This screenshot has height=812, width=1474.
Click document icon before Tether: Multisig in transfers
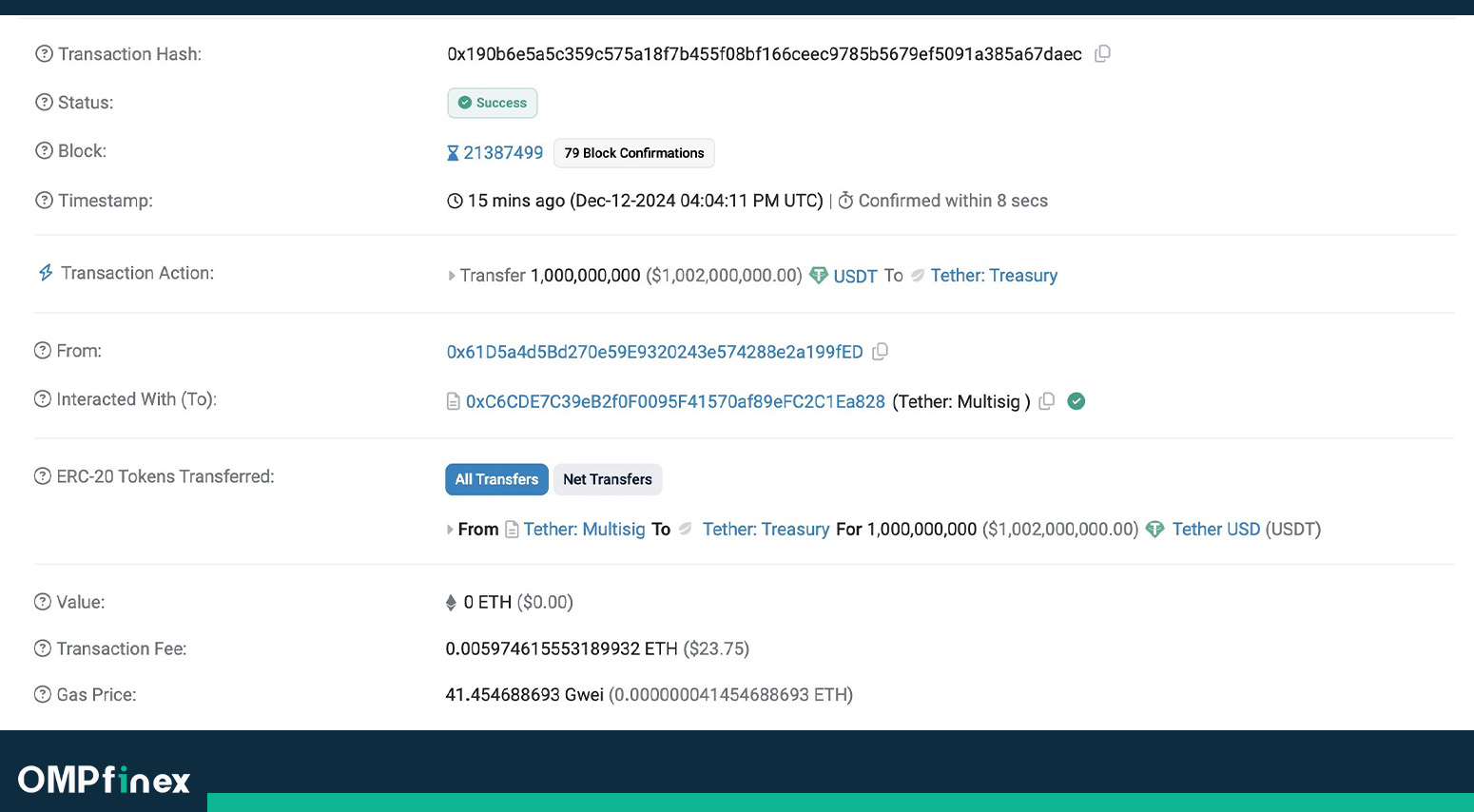pyautogui.click(x=512, y=530)
